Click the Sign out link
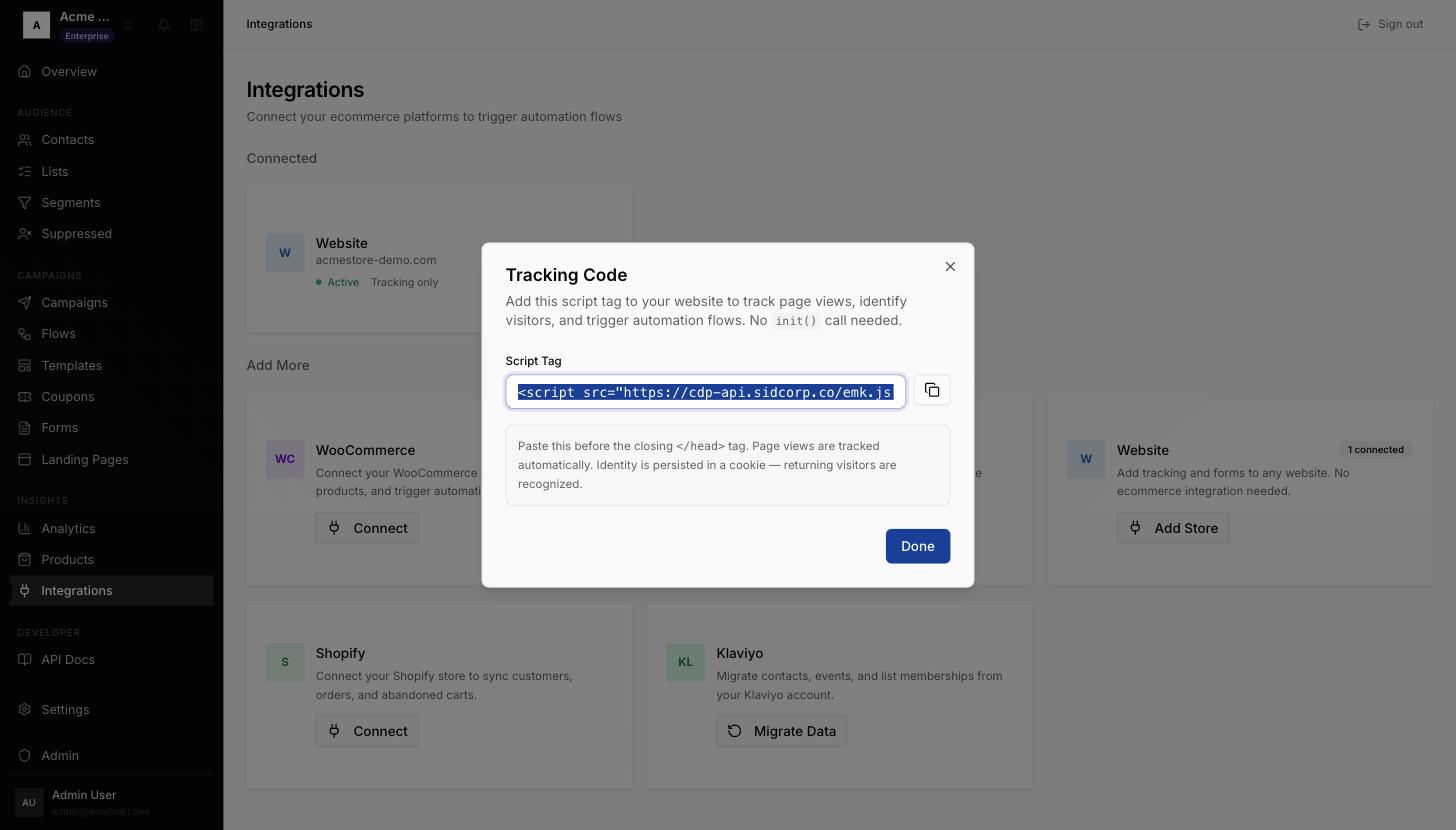 (x=1390, y=24)
